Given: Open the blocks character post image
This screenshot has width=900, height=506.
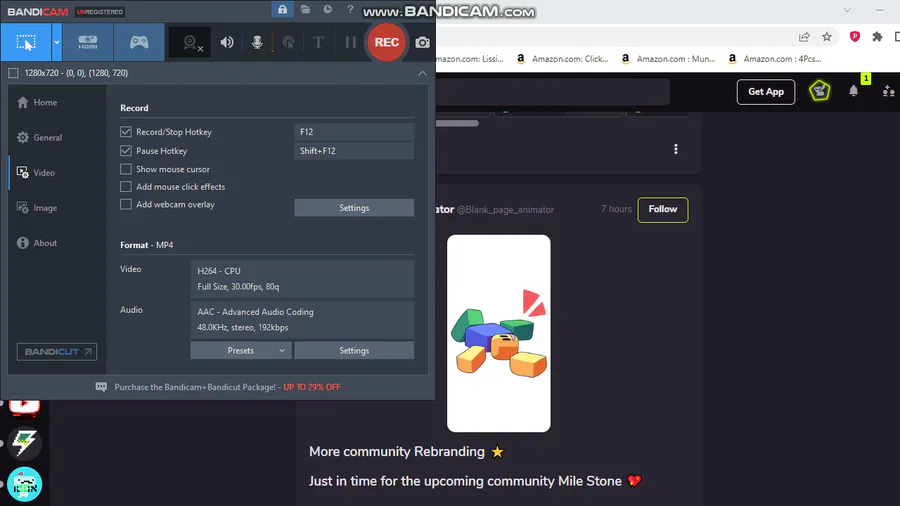Looking at the screenshot, I should [x=499, y=333].
